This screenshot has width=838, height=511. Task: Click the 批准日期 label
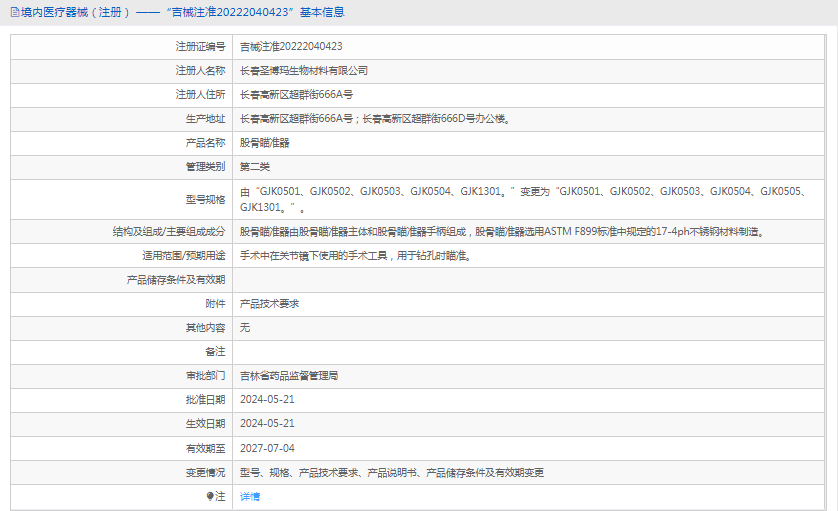205,399
